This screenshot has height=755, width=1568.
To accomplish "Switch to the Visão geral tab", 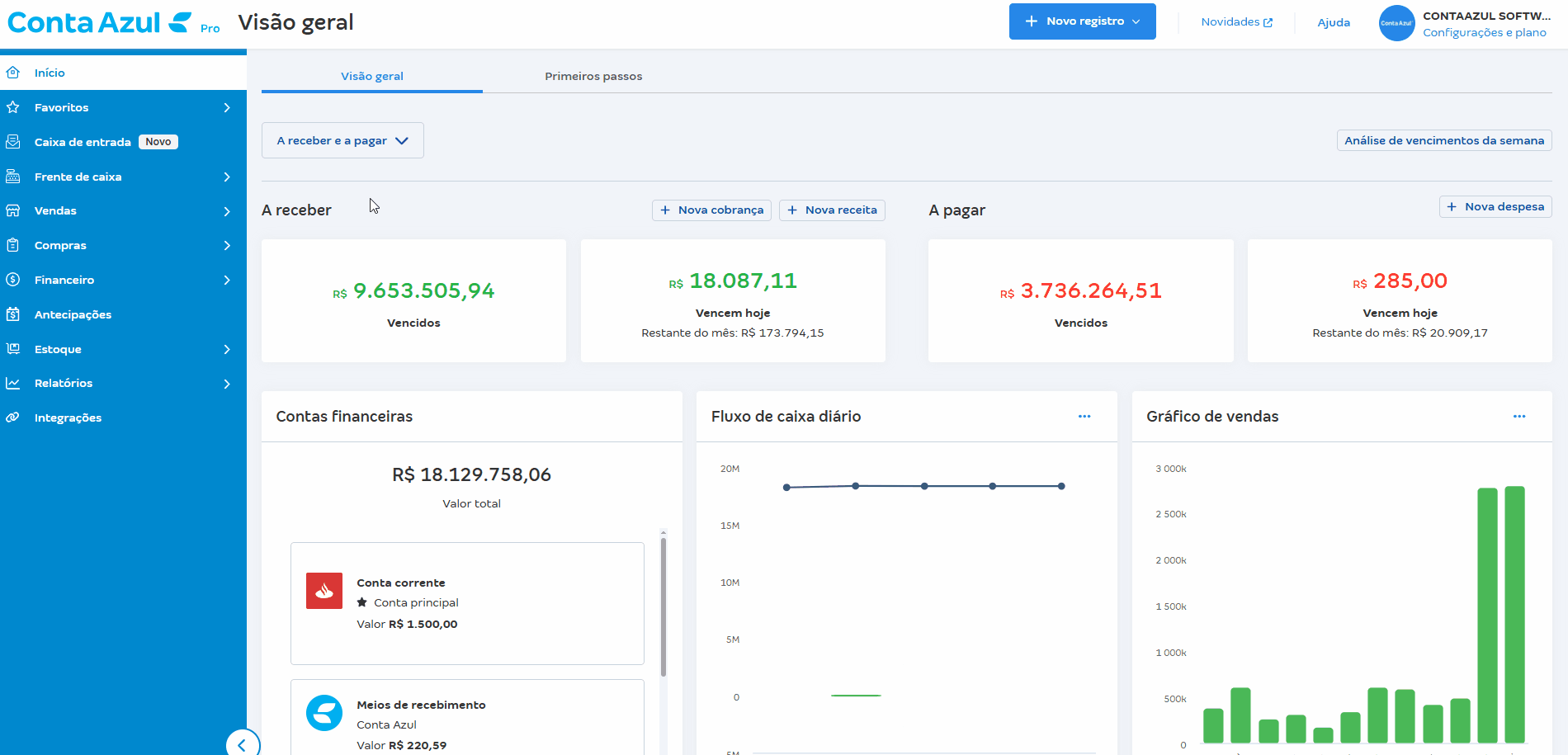I will [372, 76].
